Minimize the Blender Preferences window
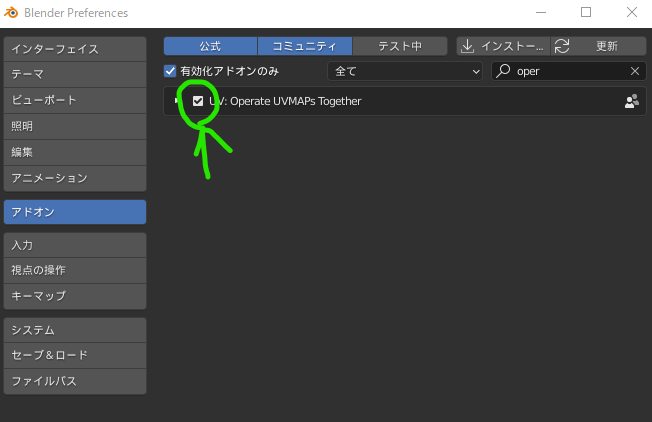The height and width of the screenshot is (422, 652). tap(541, 12)
